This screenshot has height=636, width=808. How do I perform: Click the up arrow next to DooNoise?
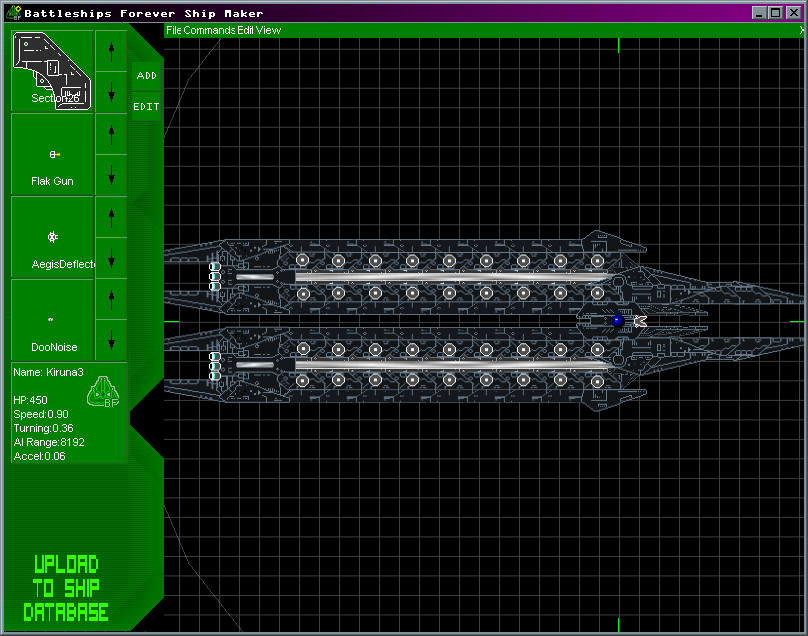111,299
